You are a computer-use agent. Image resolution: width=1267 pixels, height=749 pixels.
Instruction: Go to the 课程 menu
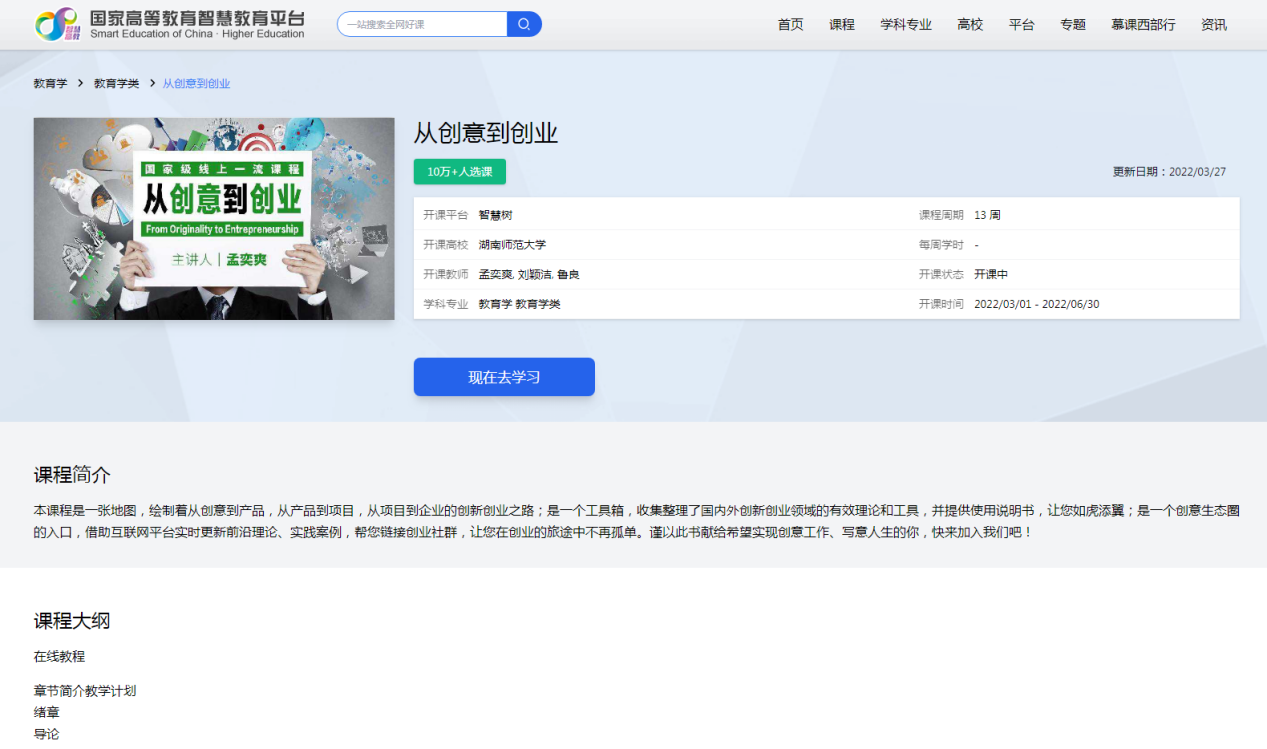[x=842, y=25]
